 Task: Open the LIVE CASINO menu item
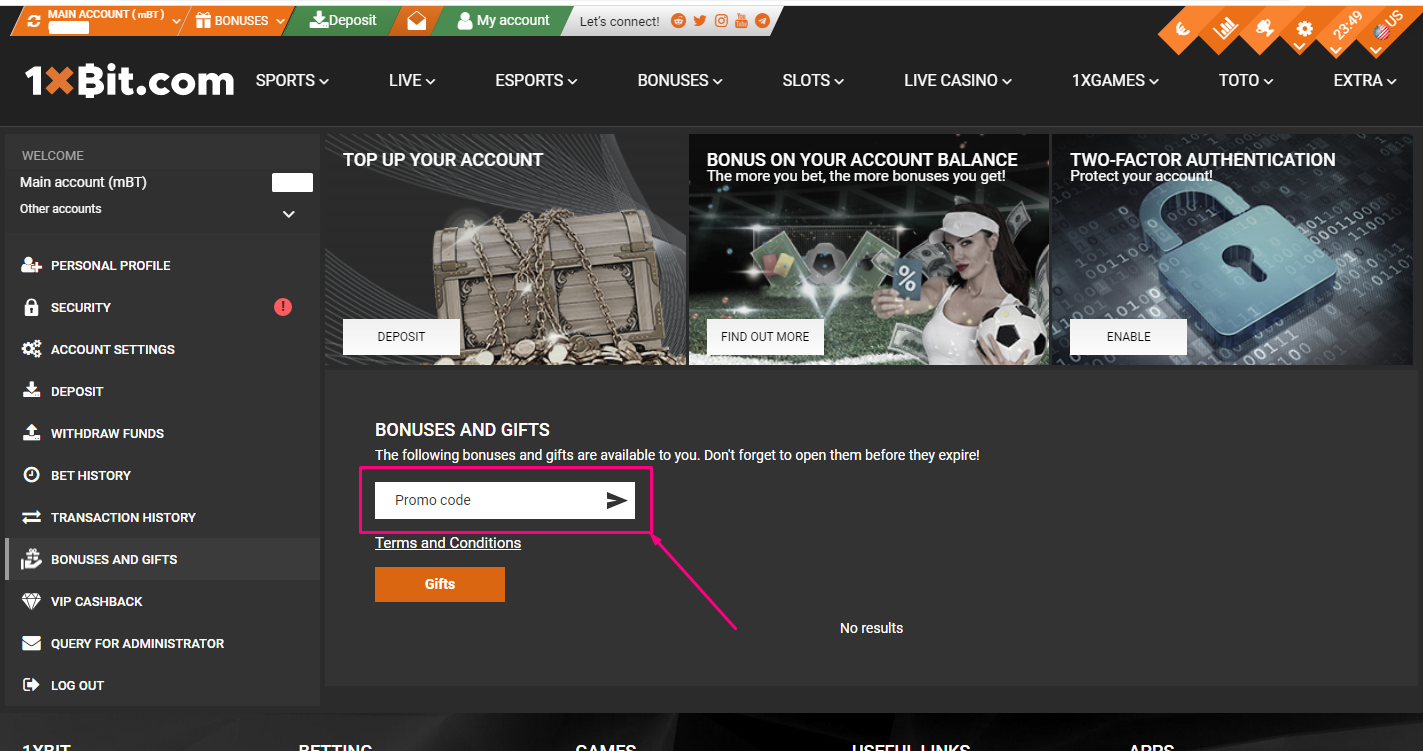956,80
